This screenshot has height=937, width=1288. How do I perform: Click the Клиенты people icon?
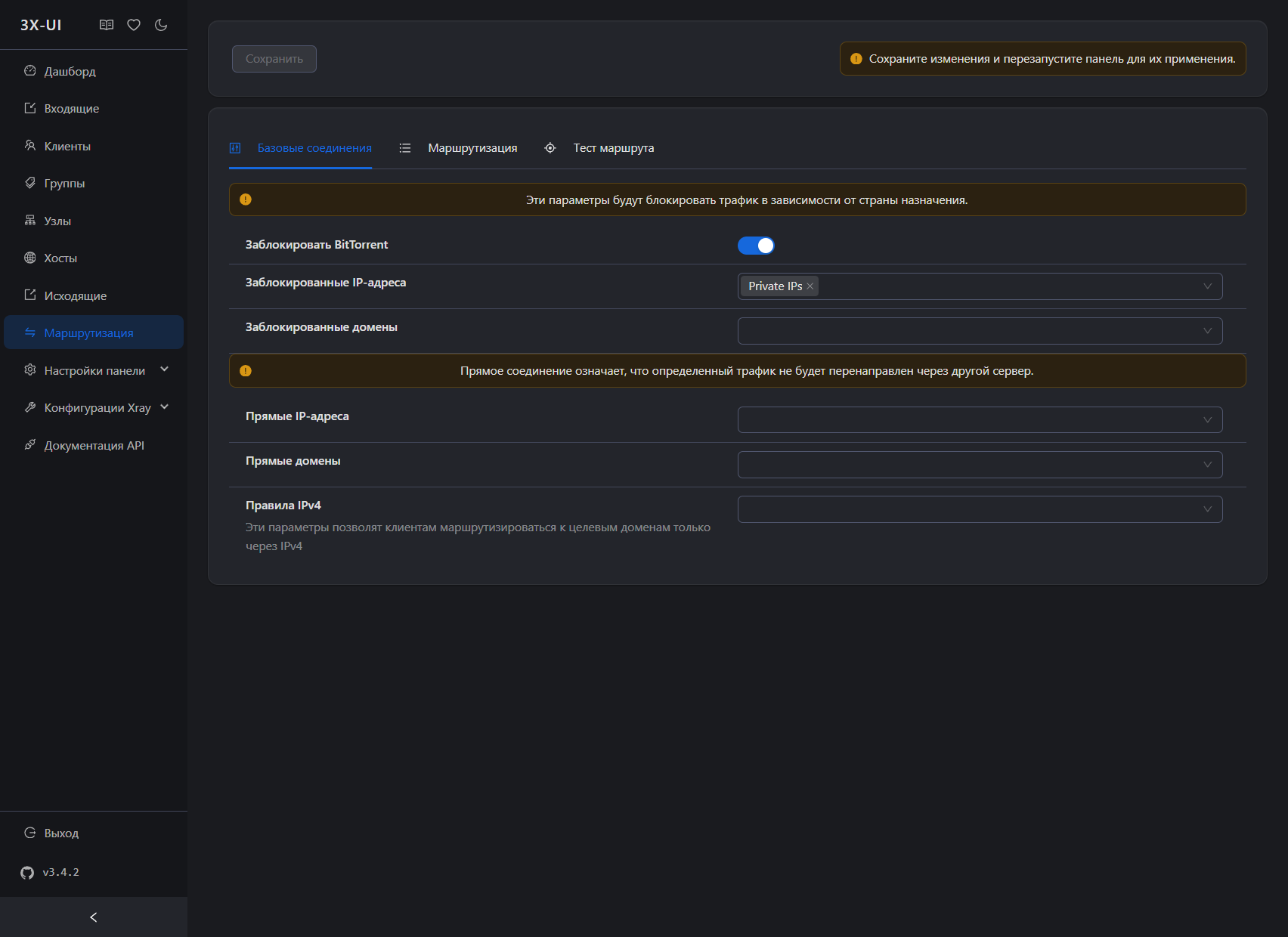(30, 145)
